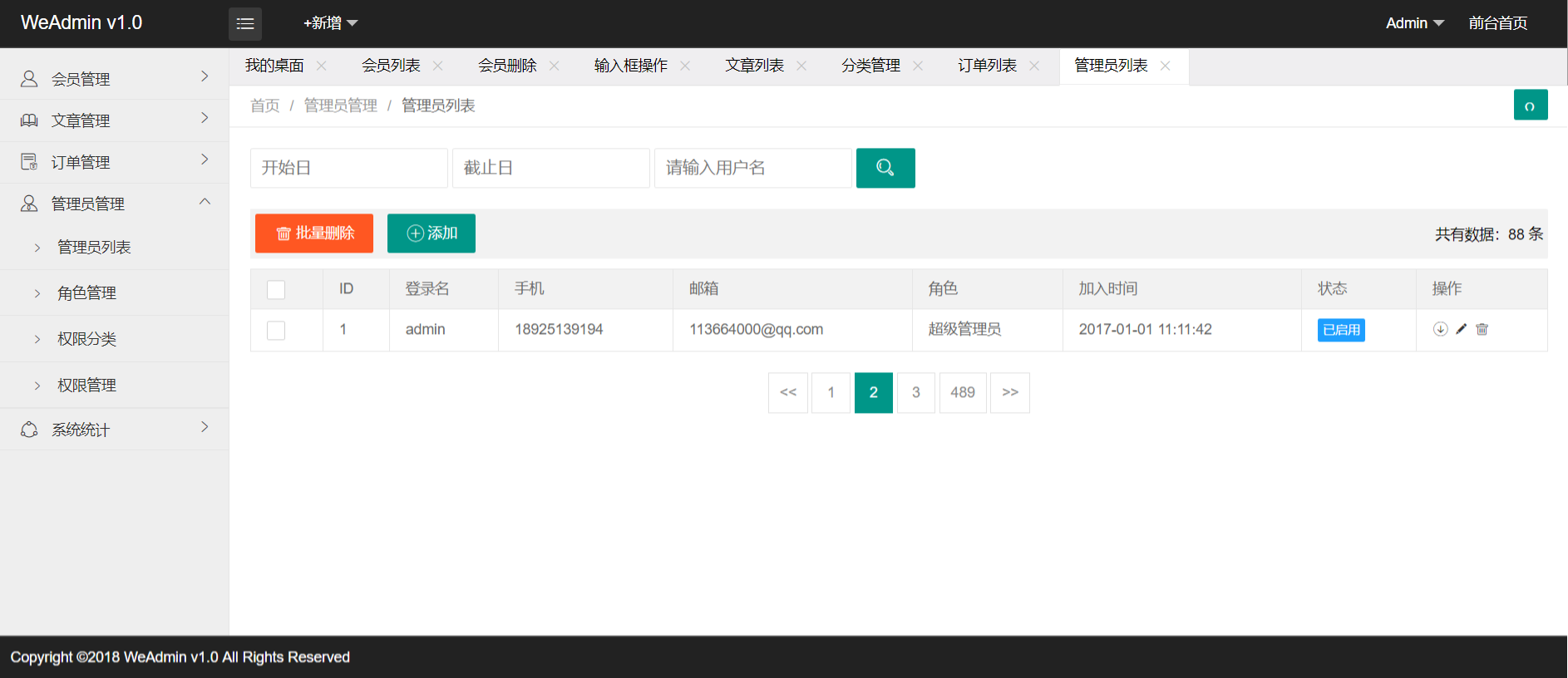Image resolution: width=1568 pixels, height=678 pixels.
Task: Click the disable arrow icon in admin row
Action: click(1440, 329)
